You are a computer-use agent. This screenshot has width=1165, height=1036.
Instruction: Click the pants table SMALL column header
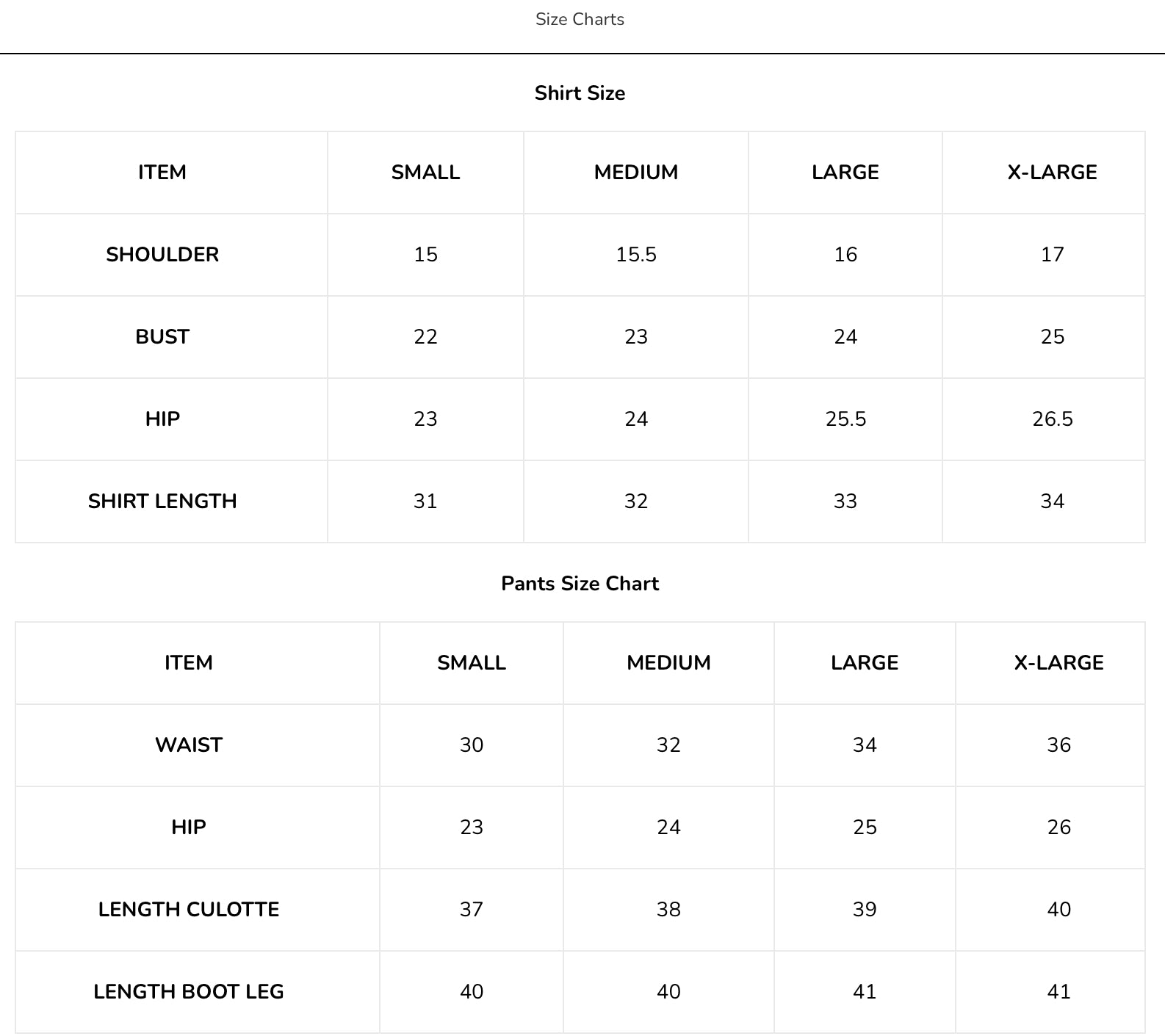click(472, 663)
